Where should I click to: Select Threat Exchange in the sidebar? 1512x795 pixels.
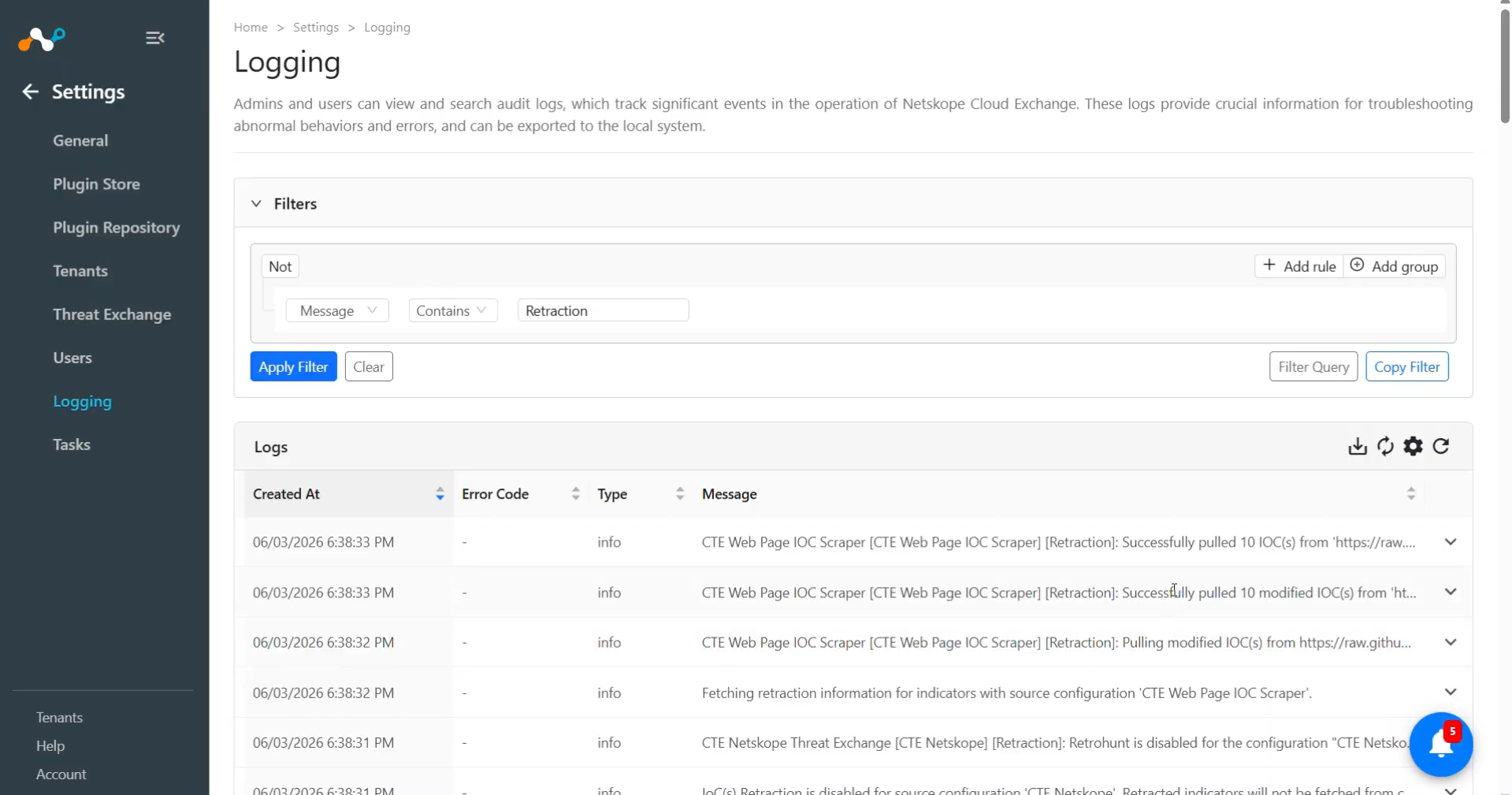(112, 314)
